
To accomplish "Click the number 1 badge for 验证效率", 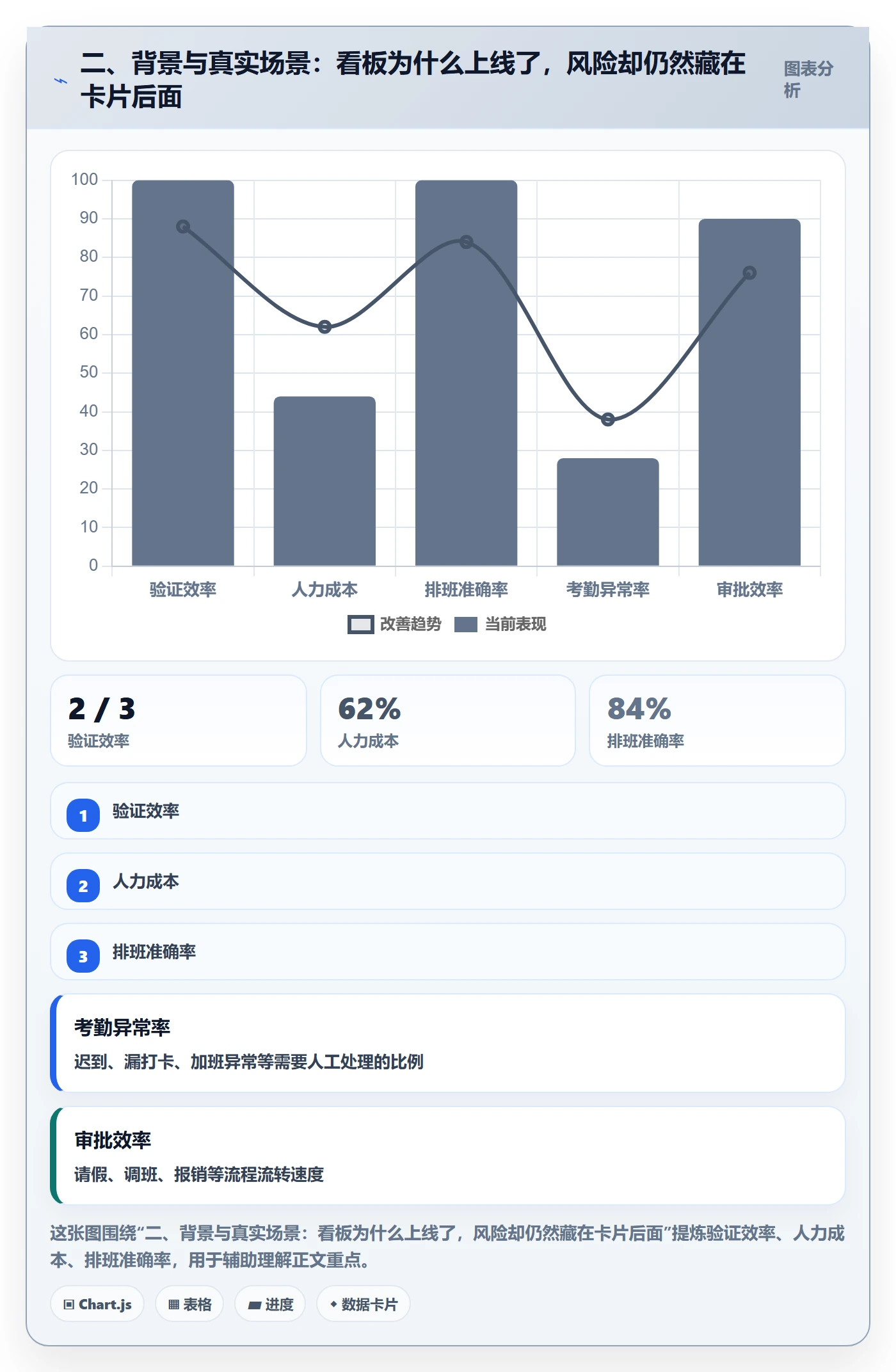I will click(83, 815).
